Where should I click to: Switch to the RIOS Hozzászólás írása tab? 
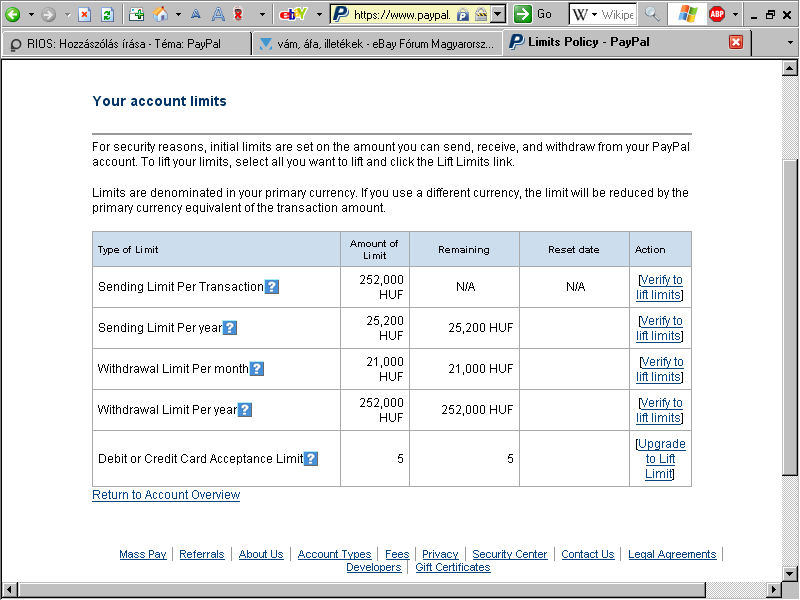[x=127, y=44]
